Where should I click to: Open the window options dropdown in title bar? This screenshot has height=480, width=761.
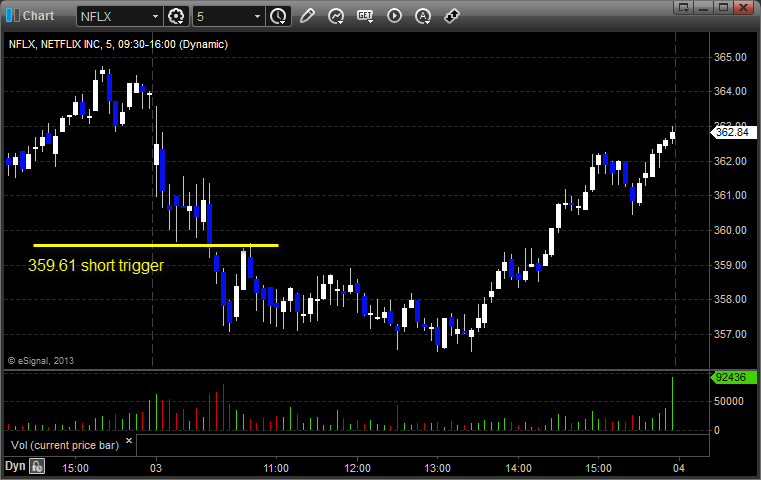click(684, 7)
